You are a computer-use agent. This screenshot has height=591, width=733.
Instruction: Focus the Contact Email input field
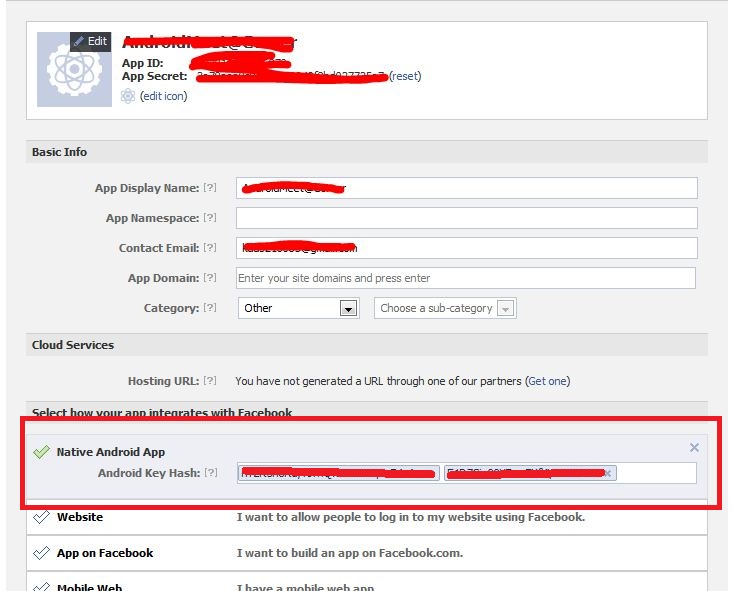point(467,248)
